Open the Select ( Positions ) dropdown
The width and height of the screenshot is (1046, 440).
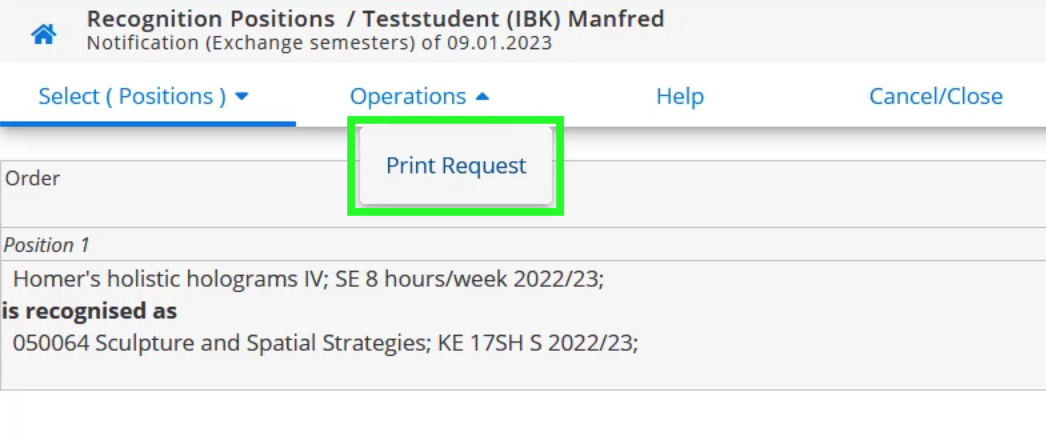132,96
